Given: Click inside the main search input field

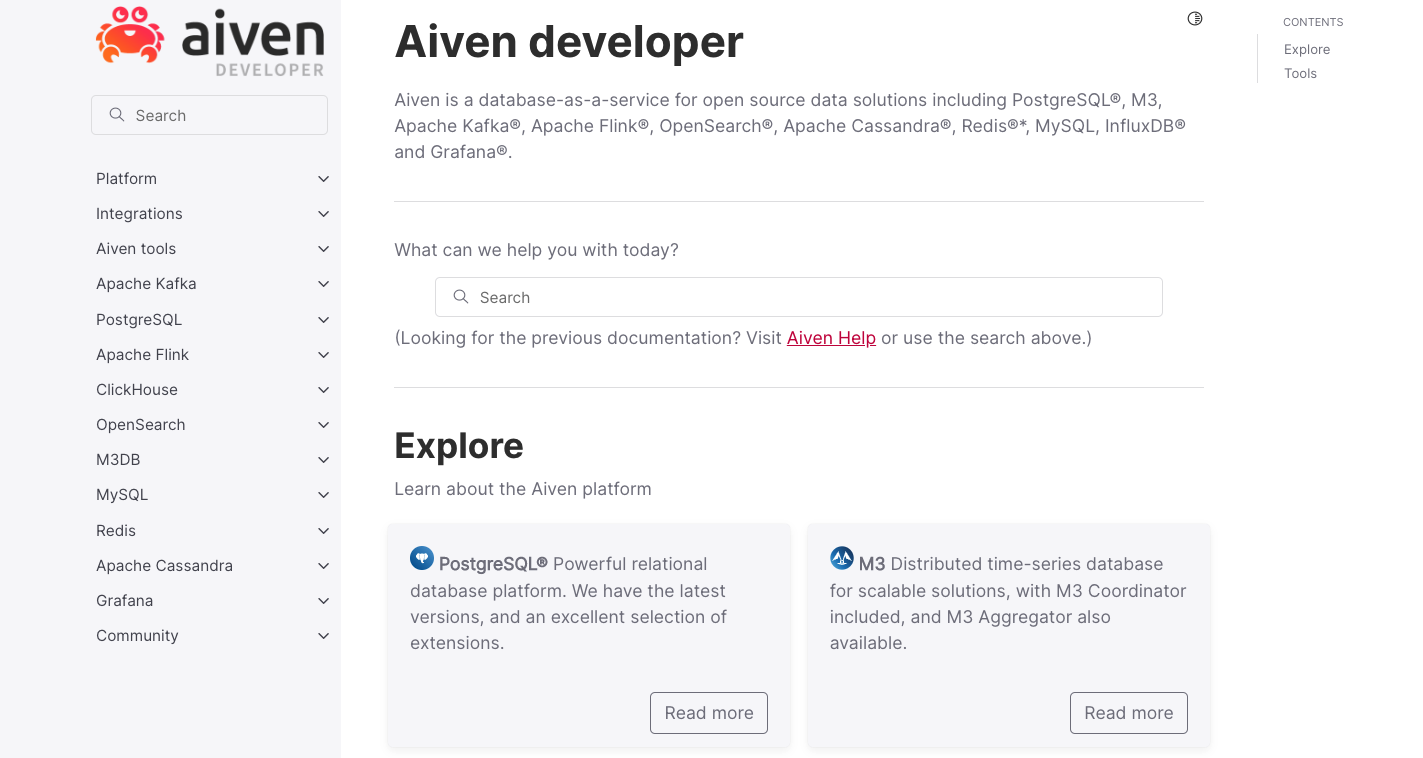Looking at the screenshot, I should [x=798, y=297].
